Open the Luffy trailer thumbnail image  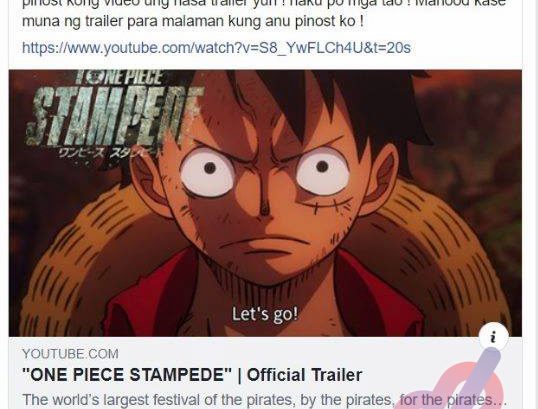pos(265,203)
